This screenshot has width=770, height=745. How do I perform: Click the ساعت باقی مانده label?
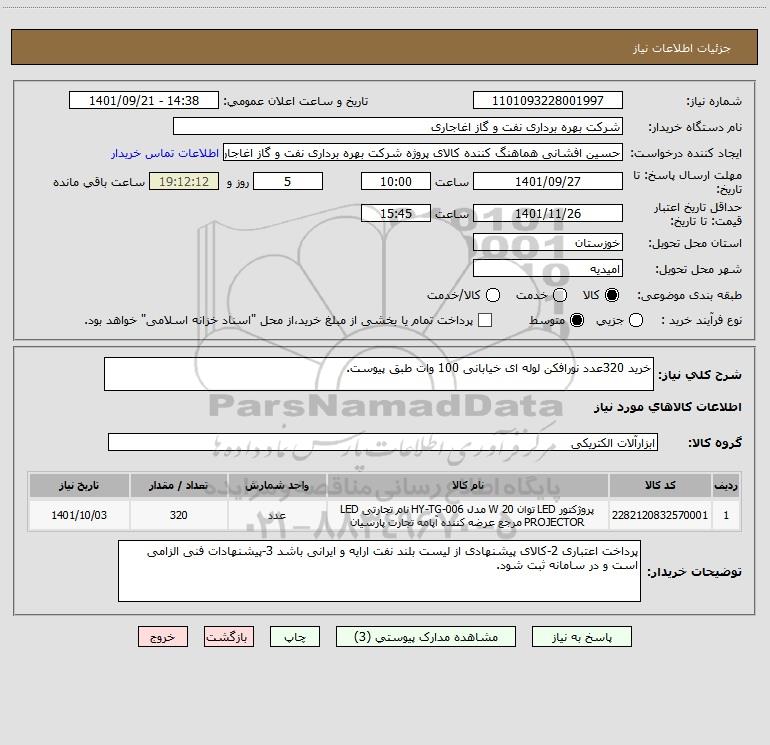[99, 182]
